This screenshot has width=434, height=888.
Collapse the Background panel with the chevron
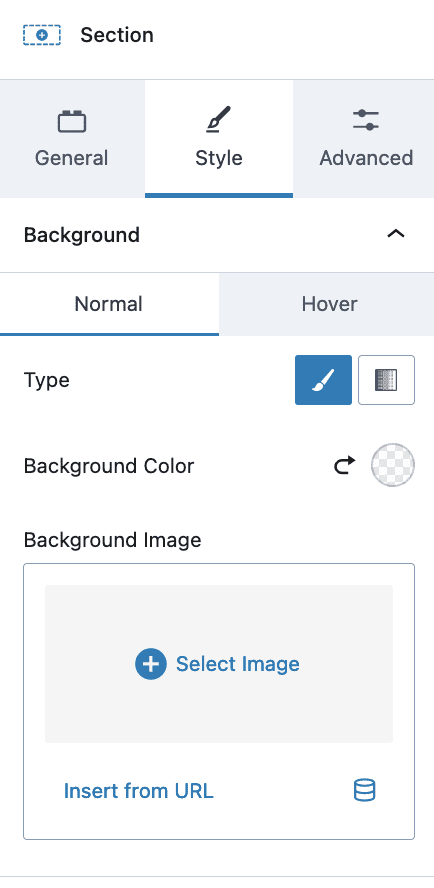tap(395, 234)
